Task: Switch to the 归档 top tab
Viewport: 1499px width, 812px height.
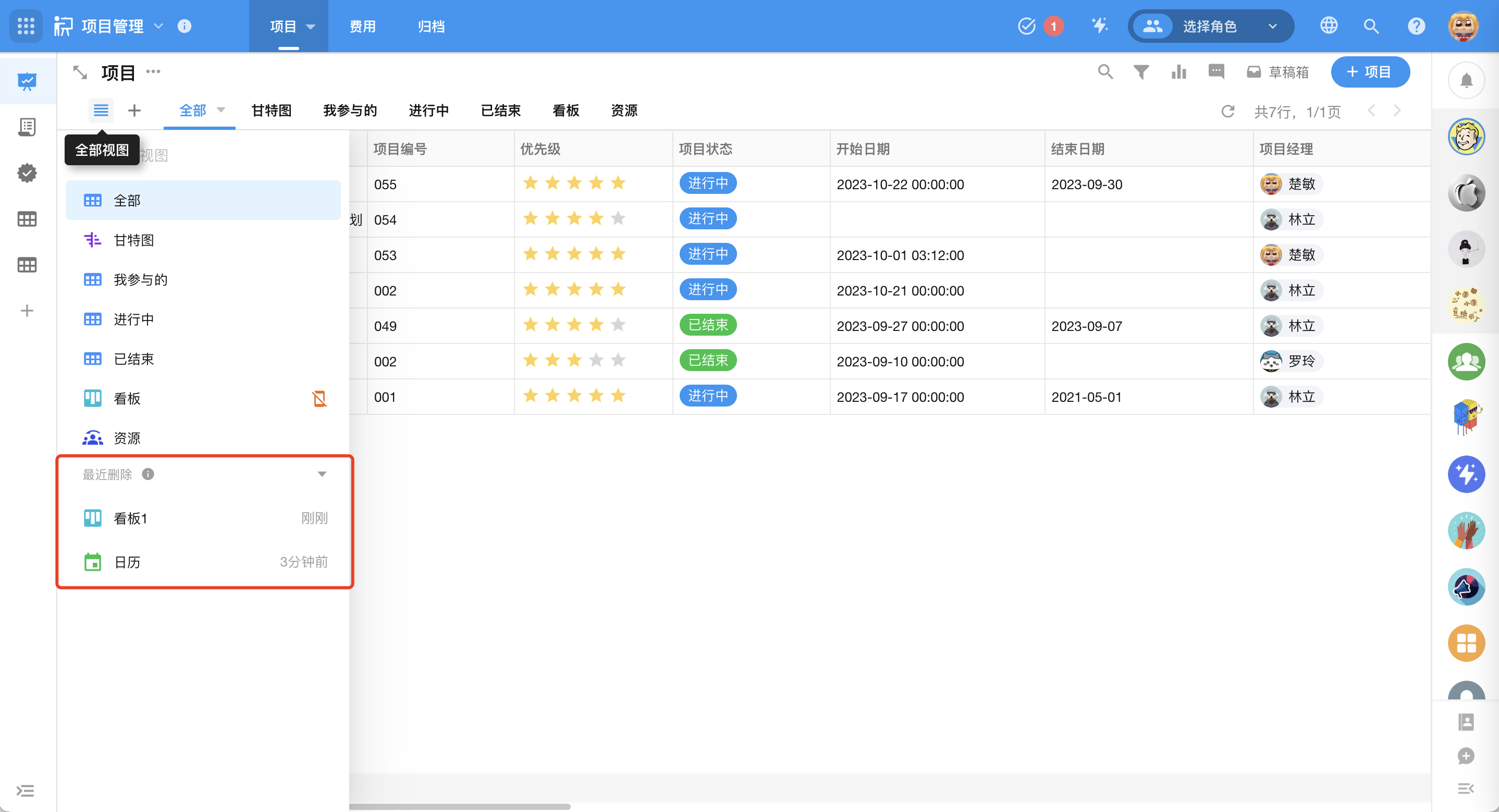Action: click(x=431, y=26)
